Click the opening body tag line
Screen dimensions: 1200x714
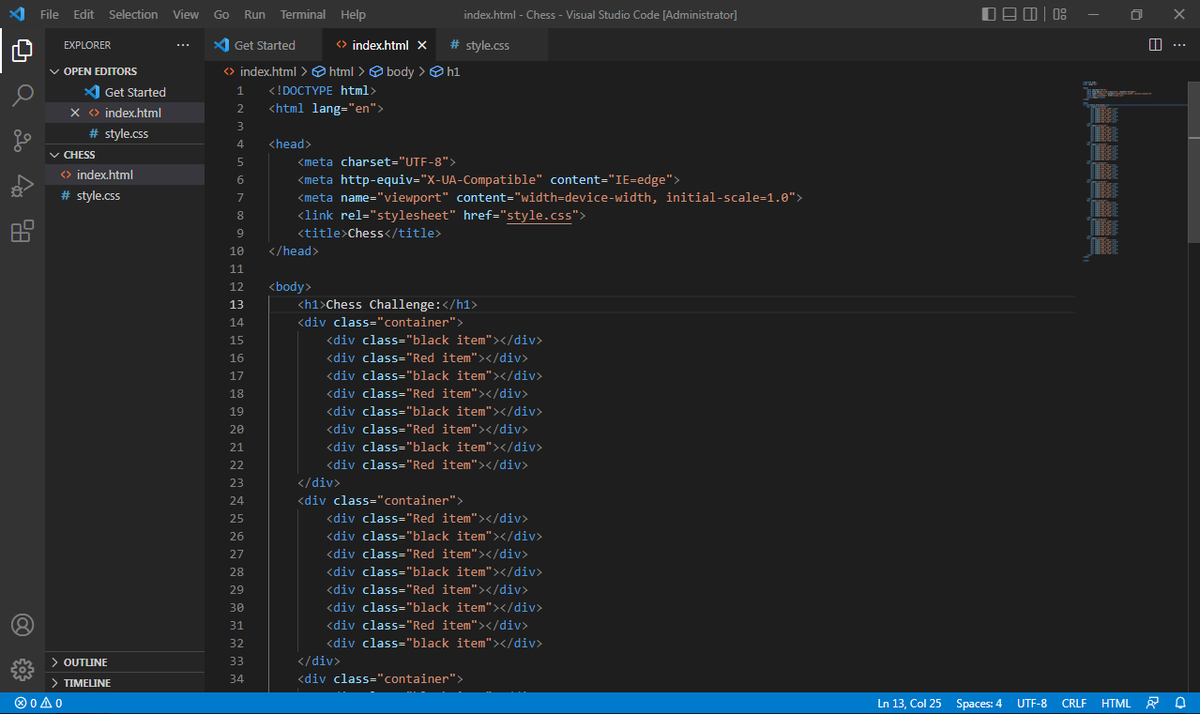tap(290, 286)
